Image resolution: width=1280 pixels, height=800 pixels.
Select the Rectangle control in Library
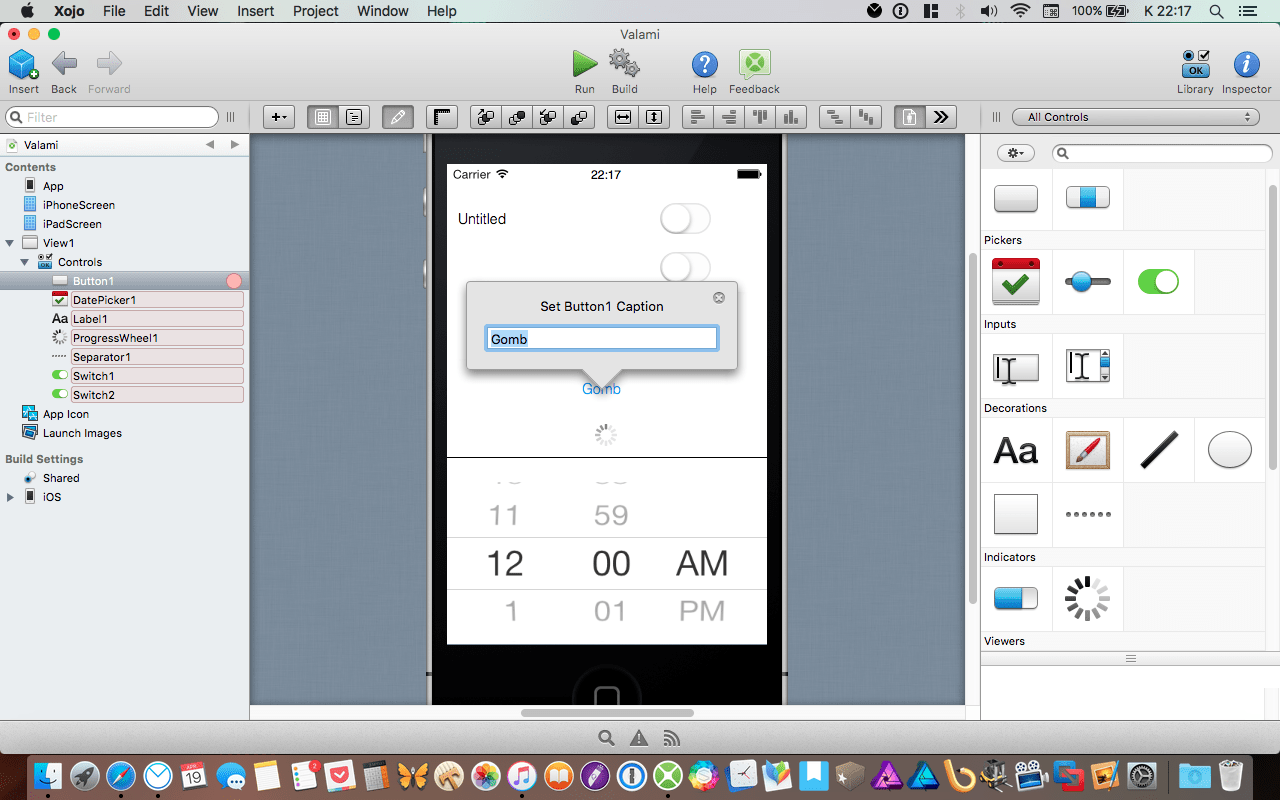1016,514
